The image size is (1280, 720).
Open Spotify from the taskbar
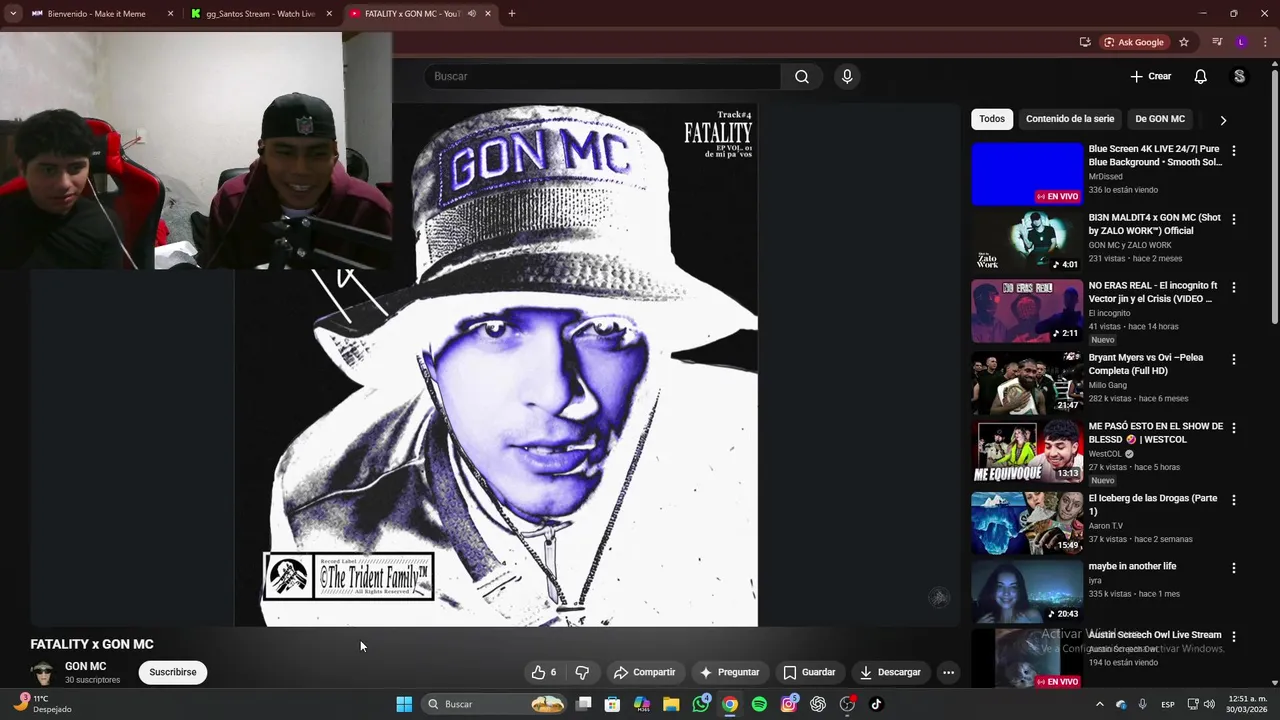[759, 704]
